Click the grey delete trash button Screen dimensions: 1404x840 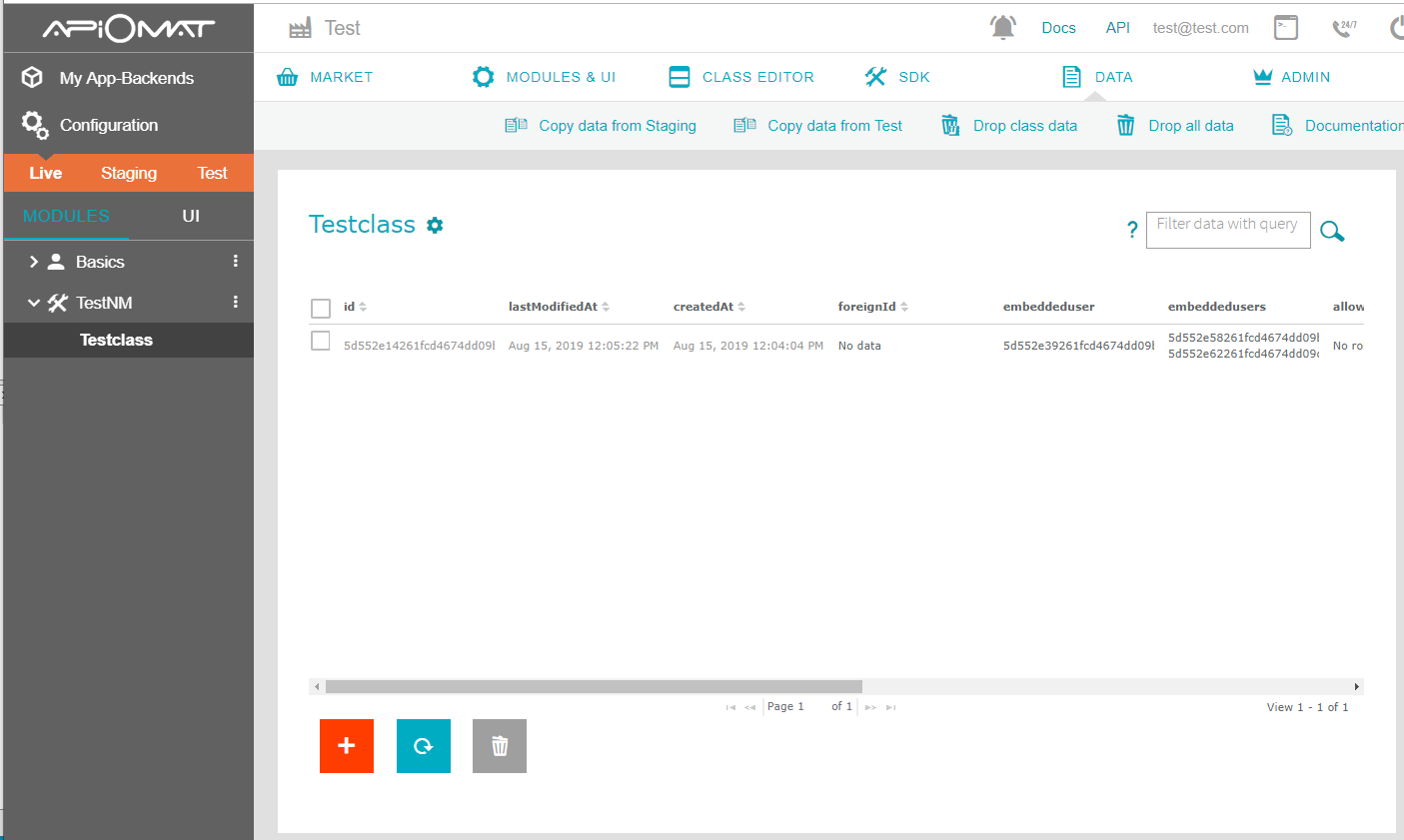tap(500, 746)
